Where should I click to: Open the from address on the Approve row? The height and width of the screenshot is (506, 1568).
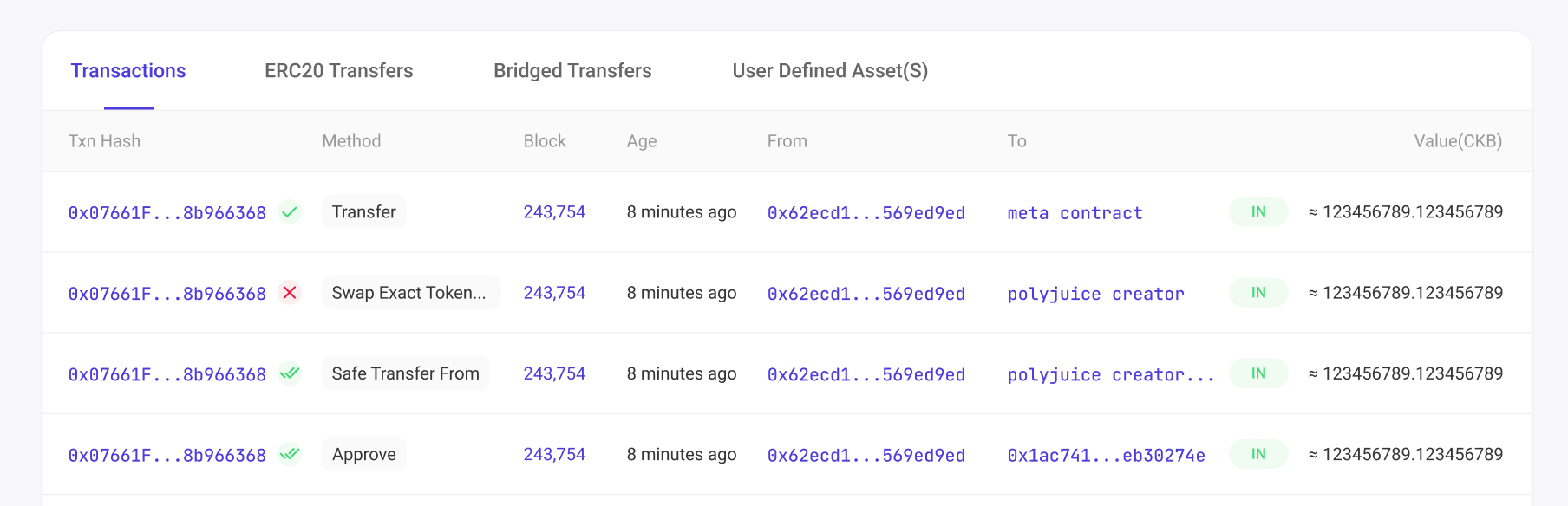[x=866, y=454]
